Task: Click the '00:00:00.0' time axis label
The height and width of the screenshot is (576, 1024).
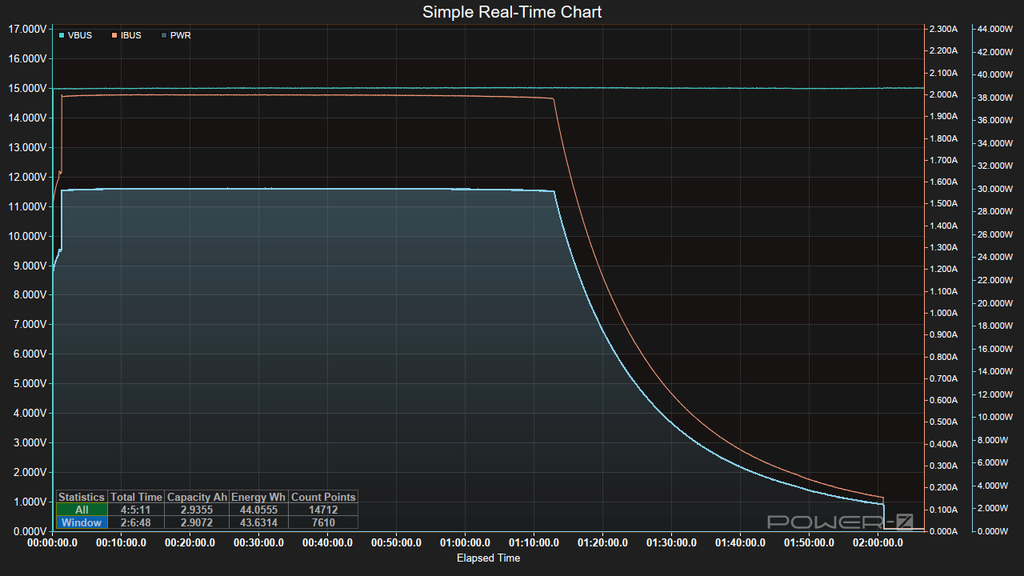Action: [52, 543]
